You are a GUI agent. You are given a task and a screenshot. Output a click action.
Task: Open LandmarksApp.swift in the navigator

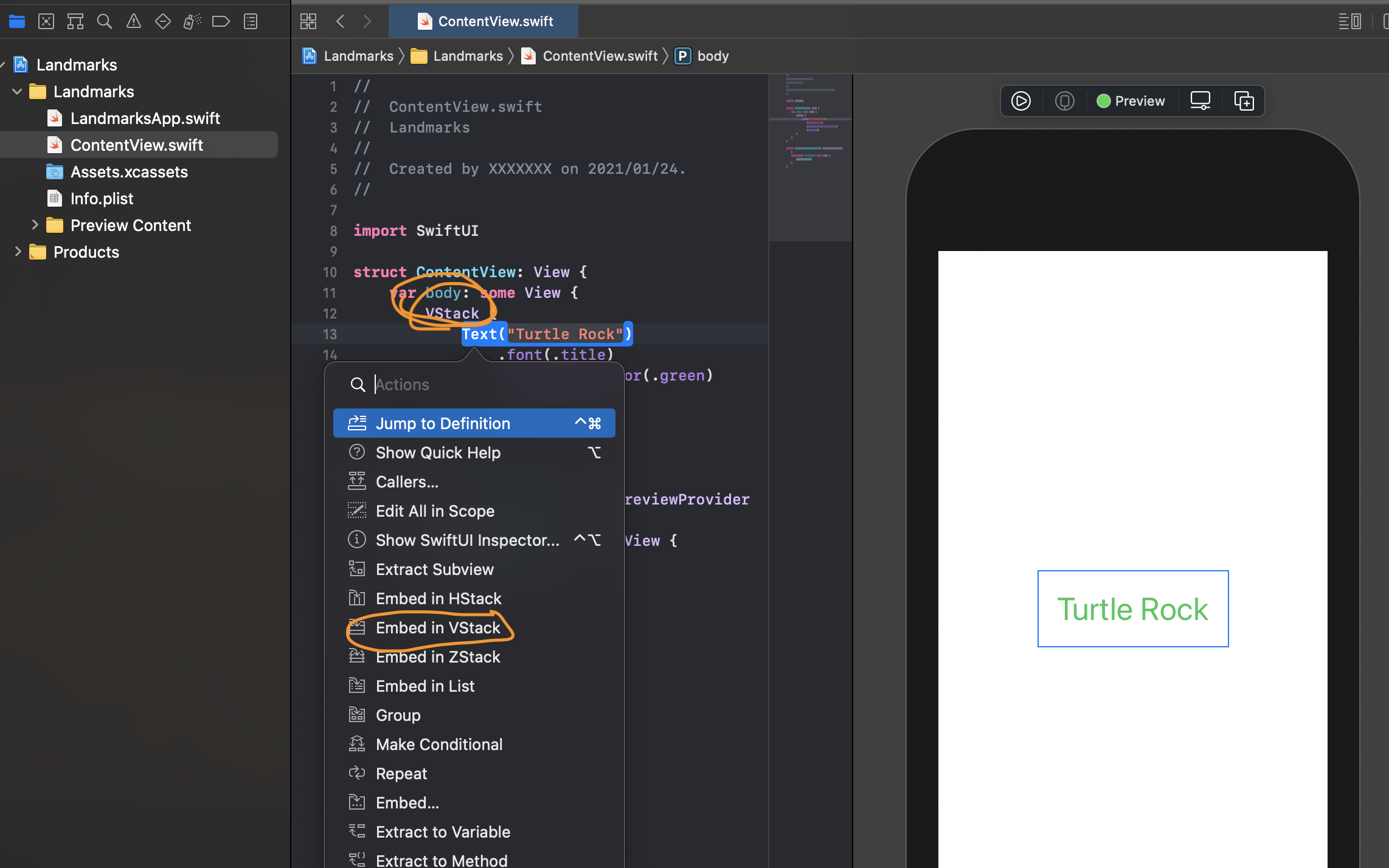coord(145,119)
